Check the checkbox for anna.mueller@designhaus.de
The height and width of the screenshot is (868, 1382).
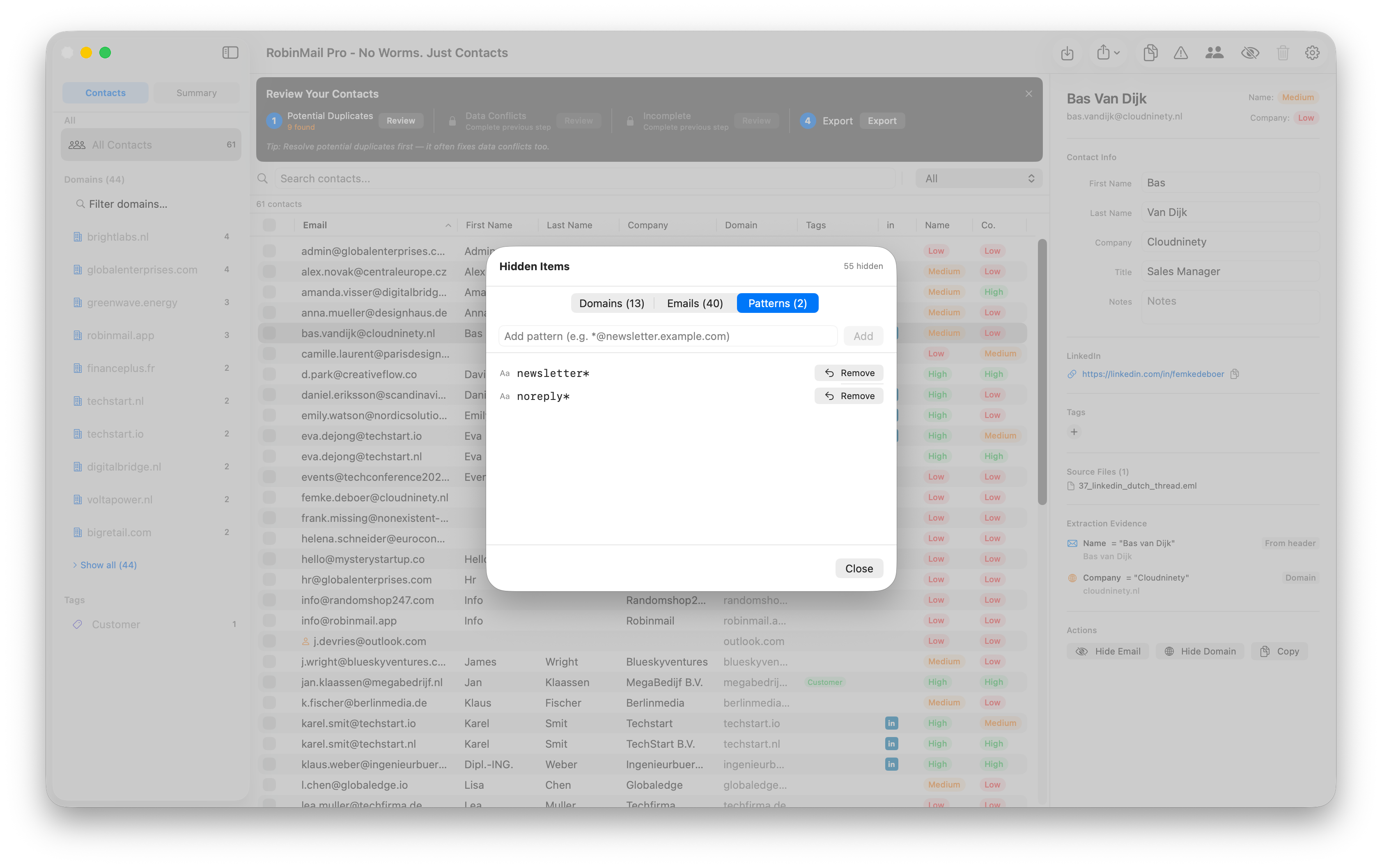[269, 312]
